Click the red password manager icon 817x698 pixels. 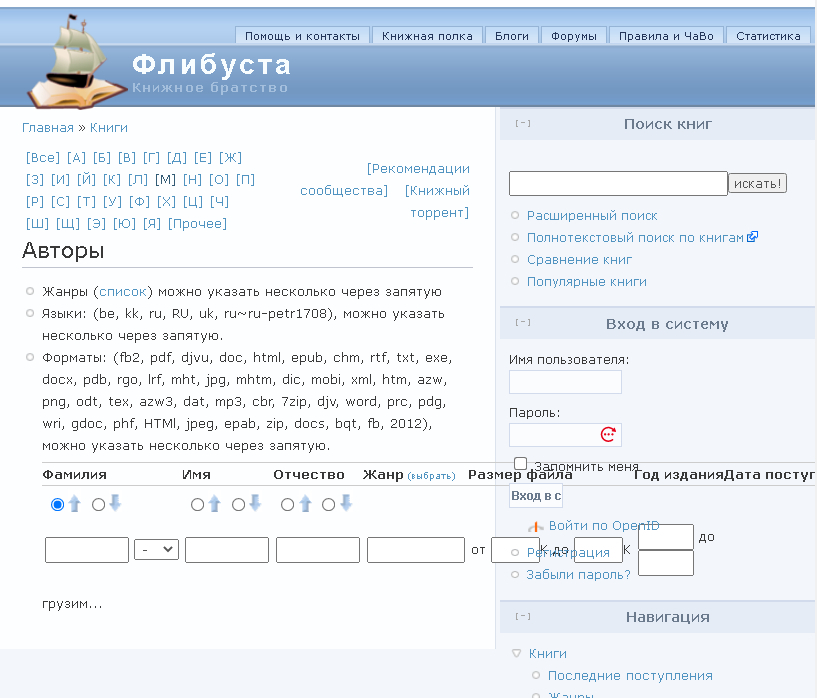[608, 434]
